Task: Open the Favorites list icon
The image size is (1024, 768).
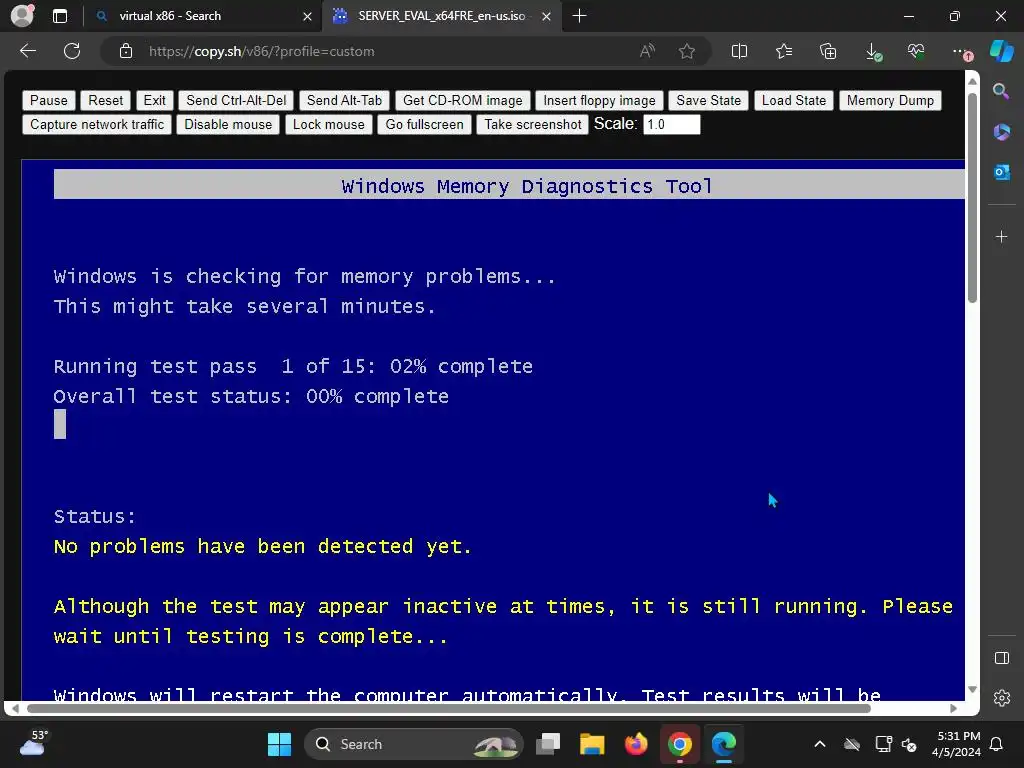Action: click(x=784, y=51)
